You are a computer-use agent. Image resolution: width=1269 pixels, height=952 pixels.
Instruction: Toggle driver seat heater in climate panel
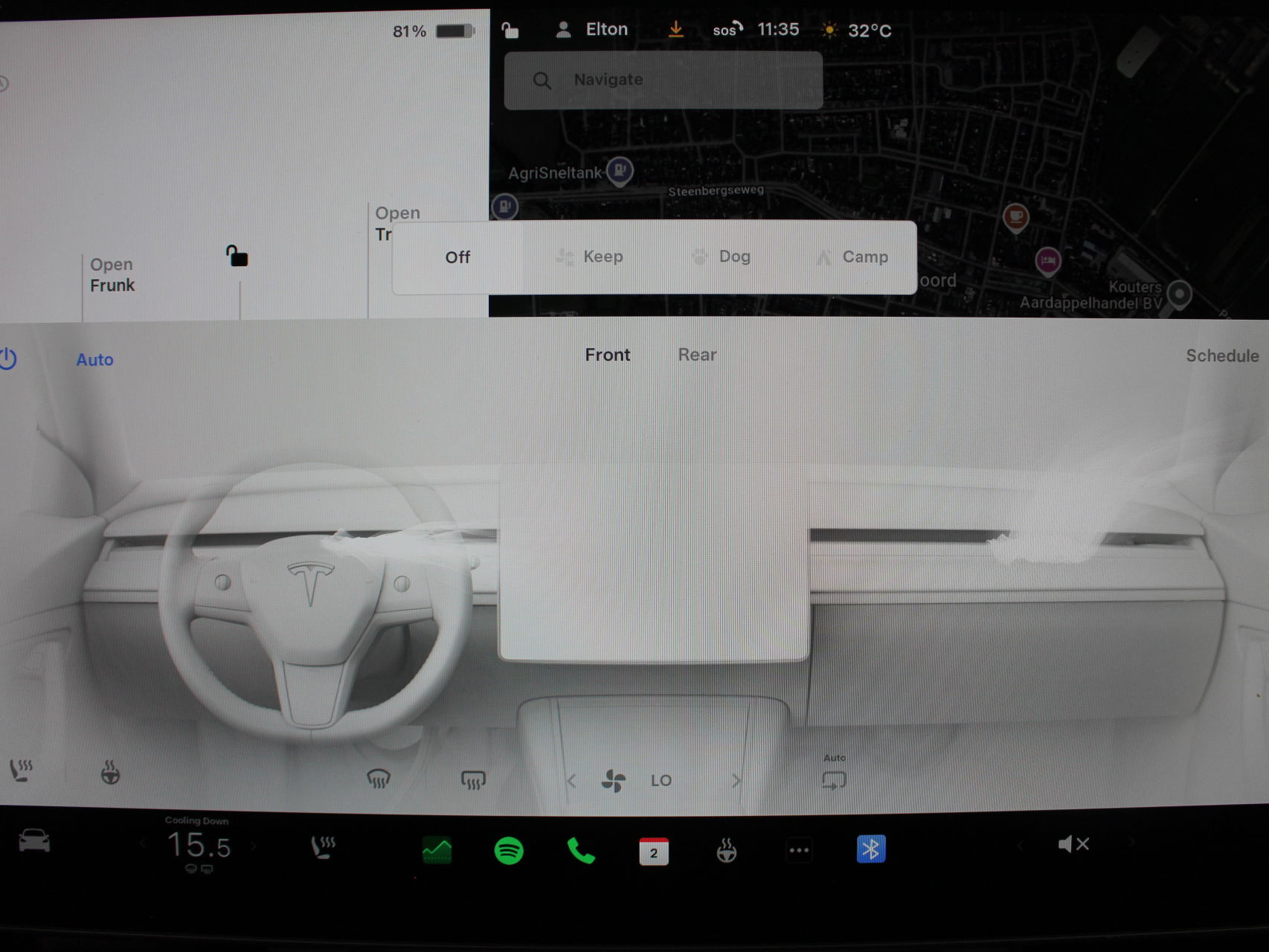[21, 770]
